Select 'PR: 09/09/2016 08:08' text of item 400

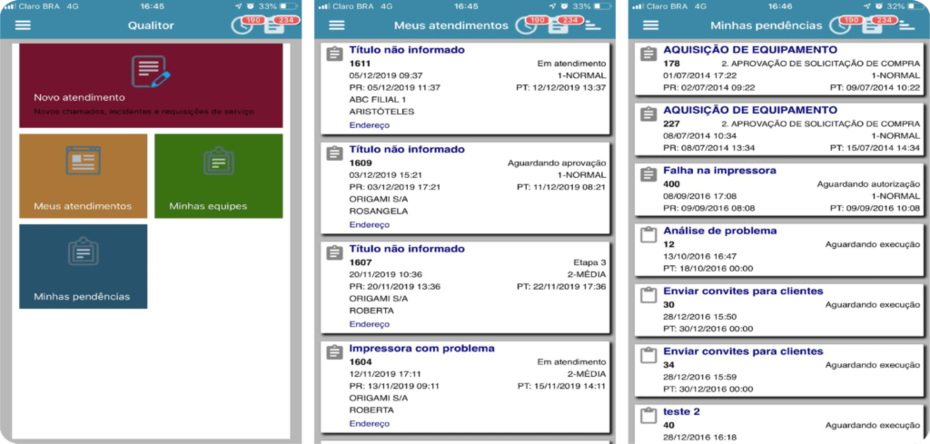coord(708,208)
